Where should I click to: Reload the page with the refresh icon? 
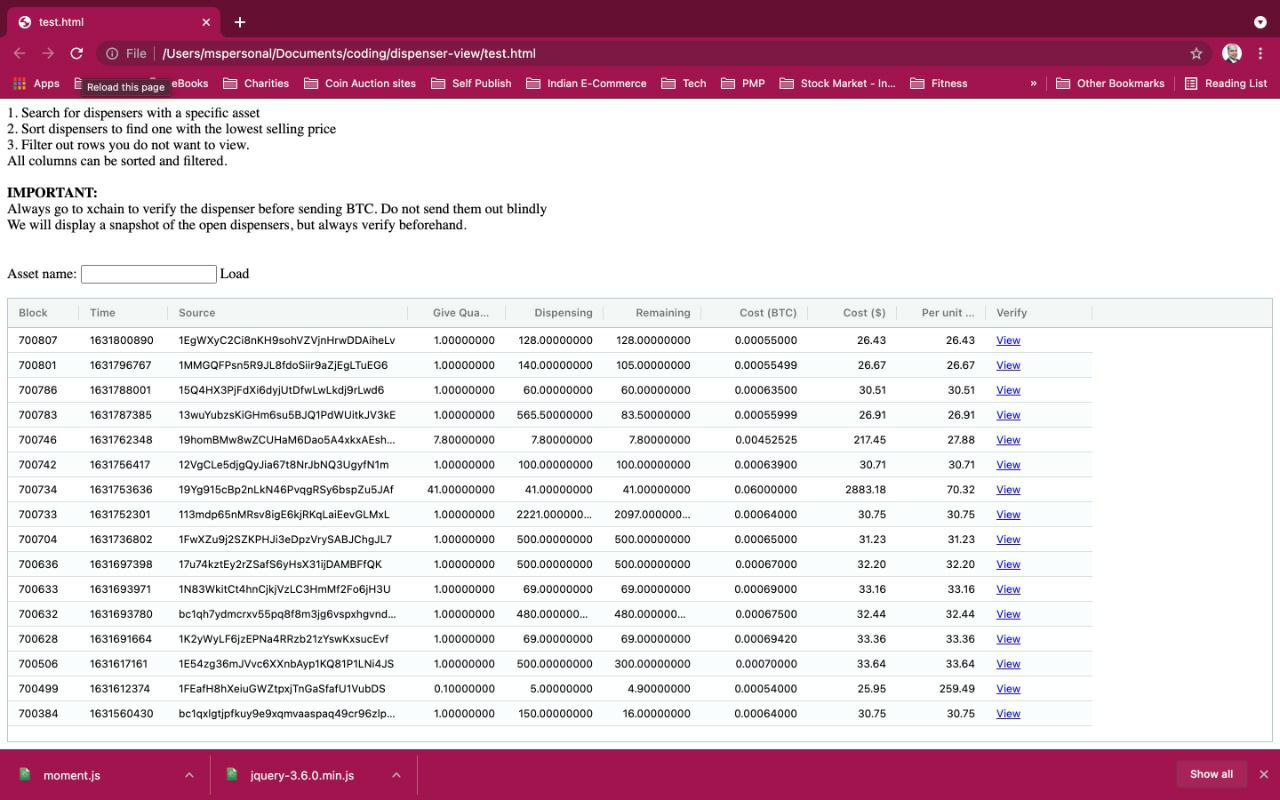pyautogui.click(x=76, y=54)
